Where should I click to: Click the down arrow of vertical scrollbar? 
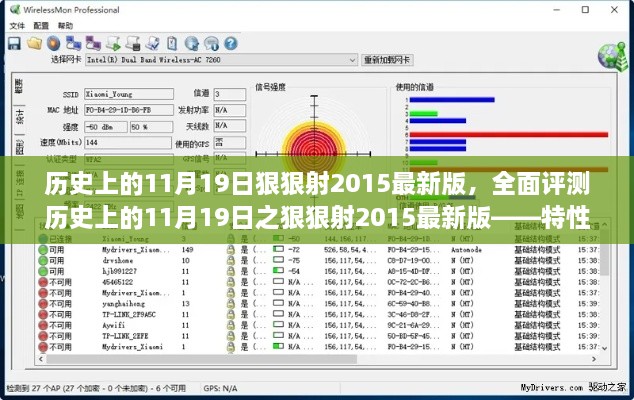click(604, 348)
